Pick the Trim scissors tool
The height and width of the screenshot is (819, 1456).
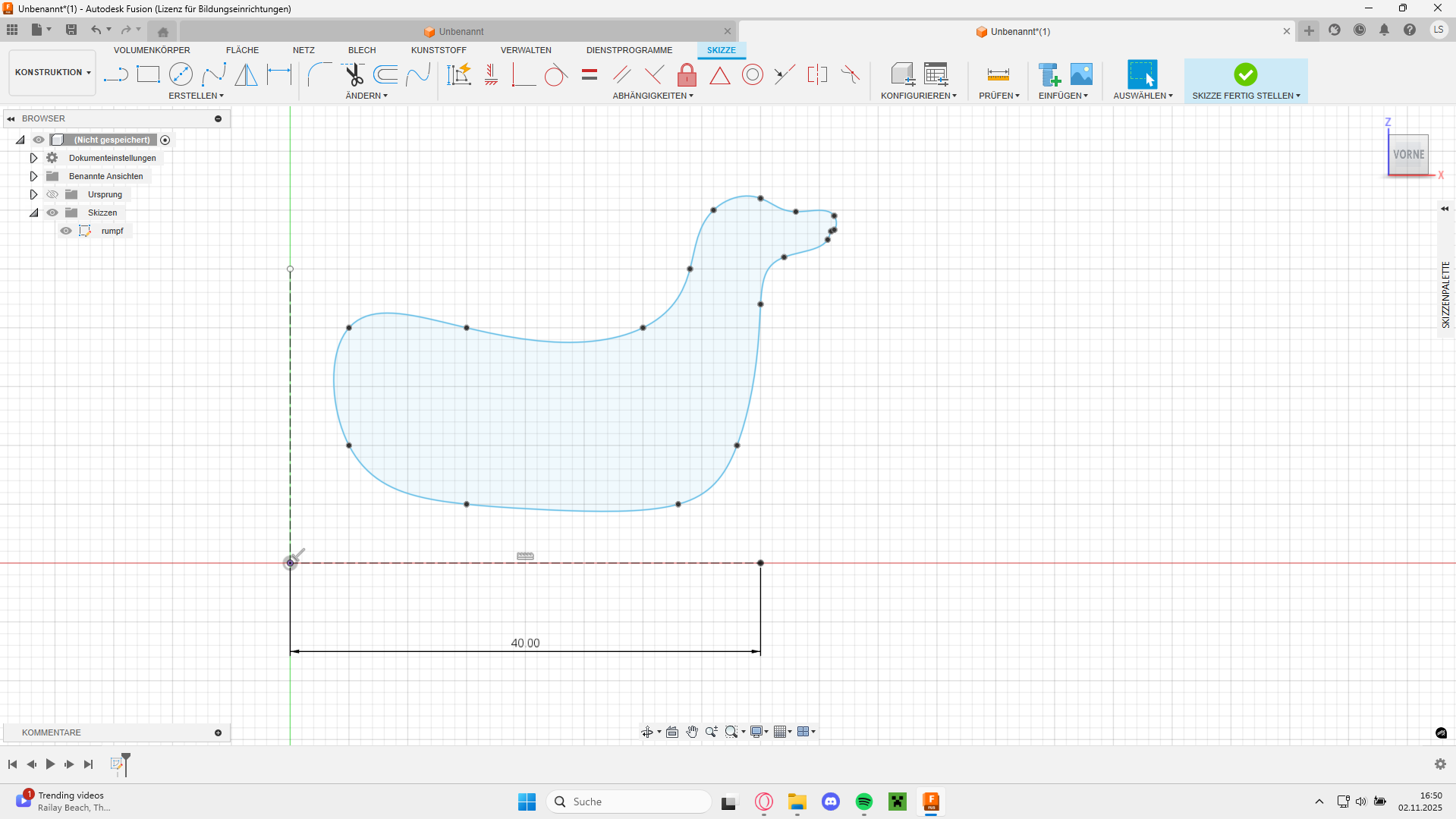tap(354, 74)
